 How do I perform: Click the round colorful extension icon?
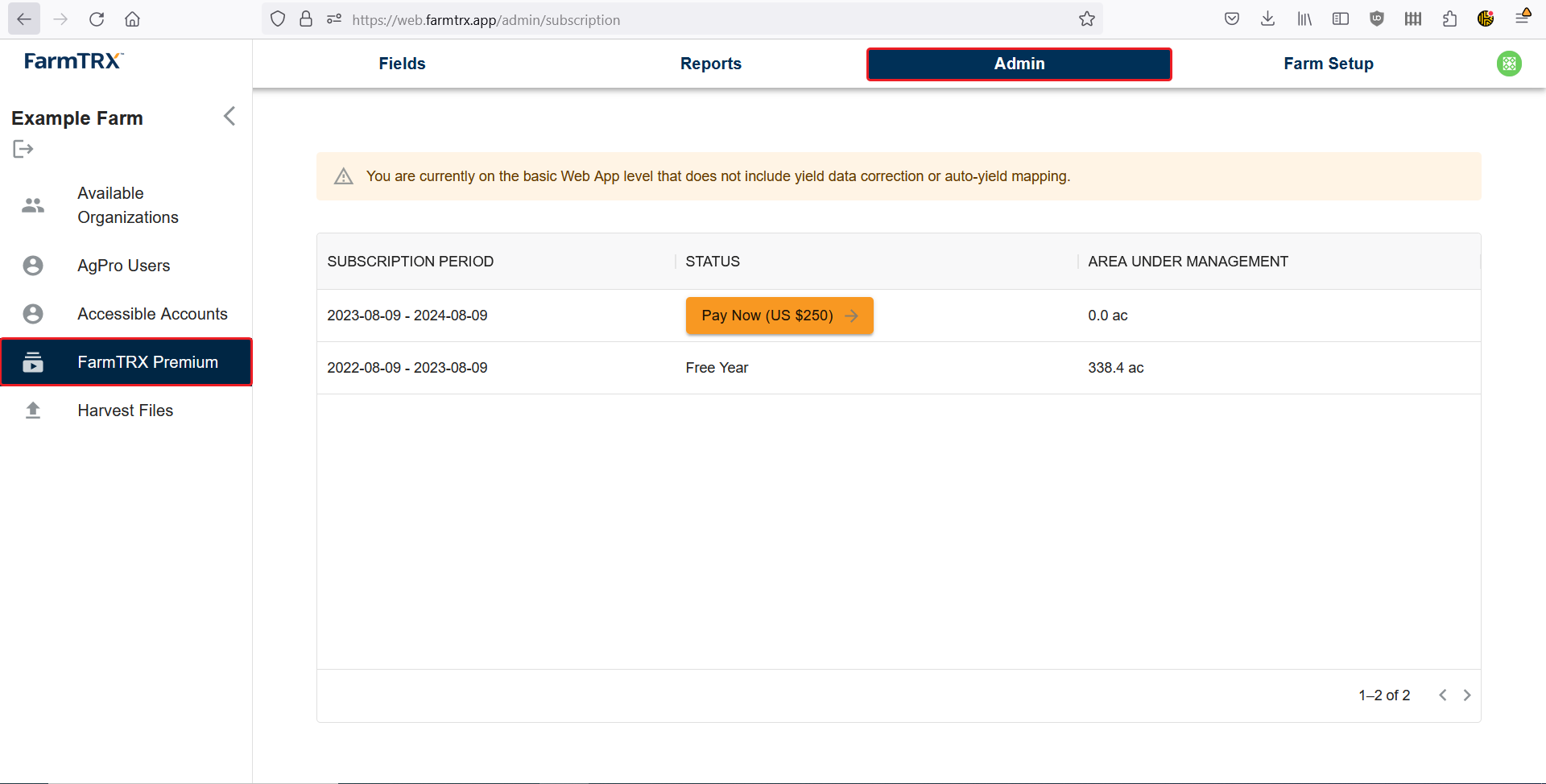point(1486,19)
